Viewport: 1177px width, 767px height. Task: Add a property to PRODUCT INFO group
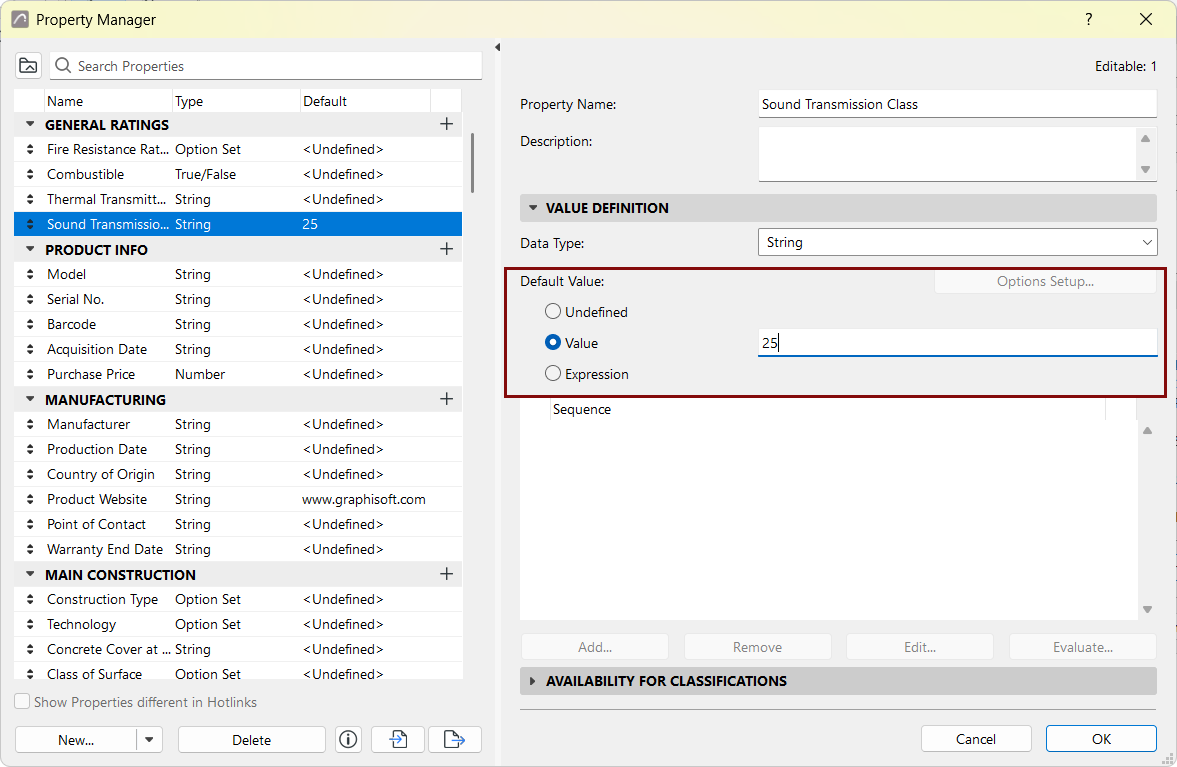(x=447, y=249)
